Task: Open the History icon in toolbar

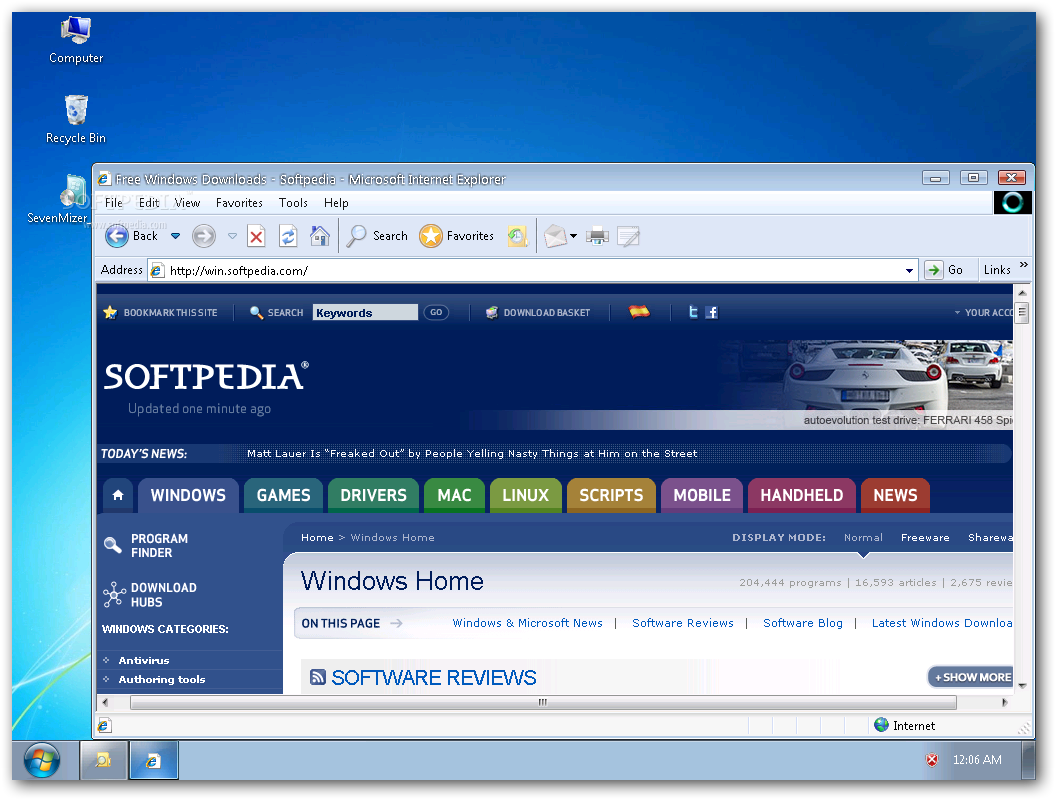Action: point(517,236)
